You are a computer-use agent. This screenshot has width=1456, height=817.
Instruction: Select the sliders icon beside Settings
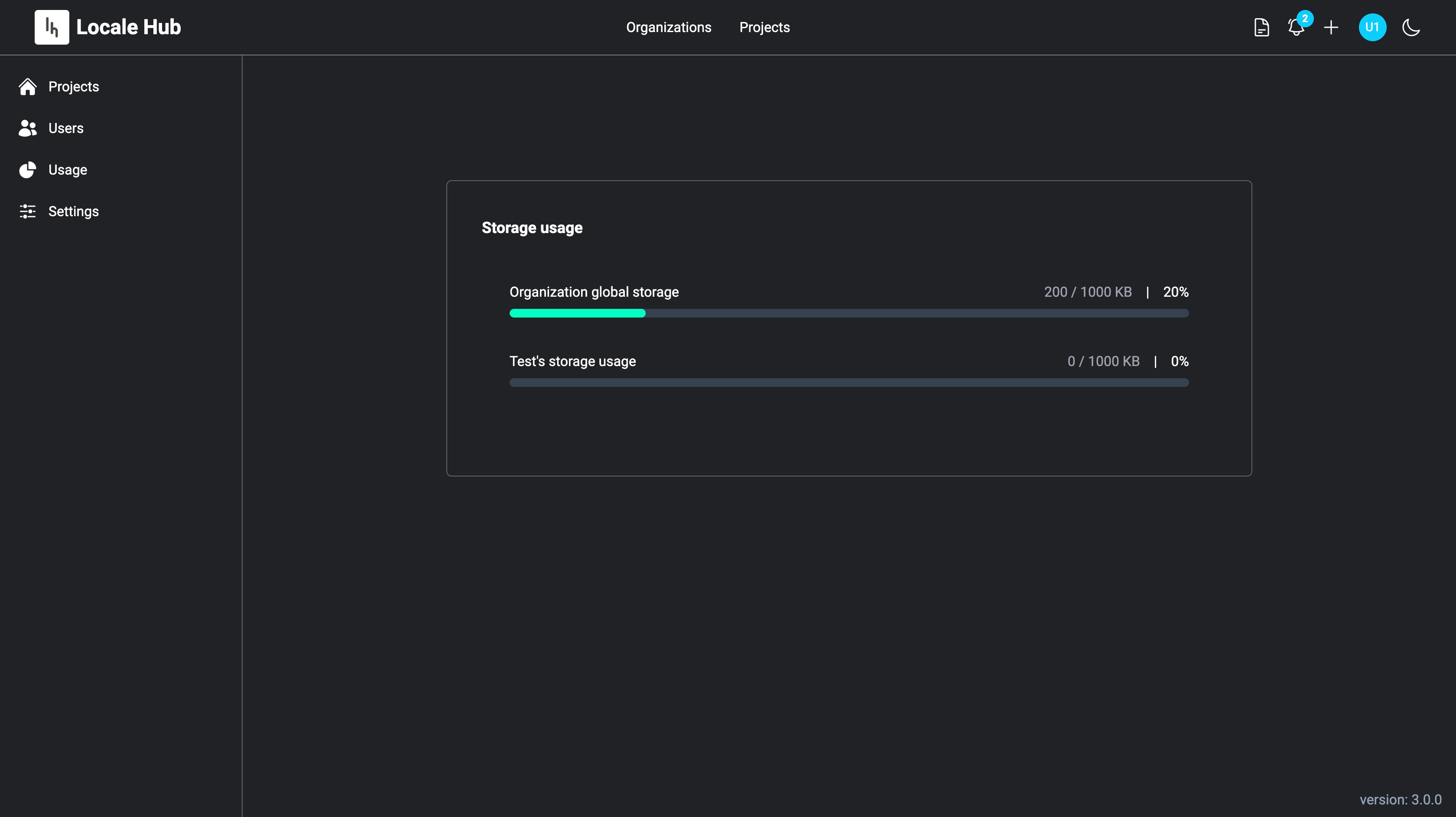point(27,211)
